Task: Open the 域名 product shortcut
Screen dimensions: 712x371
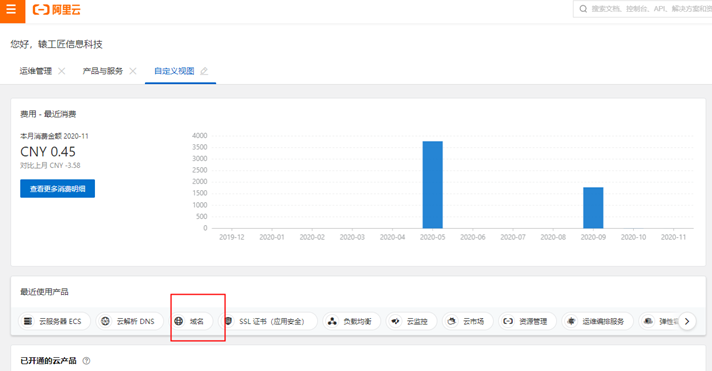Action: [191, 321]
